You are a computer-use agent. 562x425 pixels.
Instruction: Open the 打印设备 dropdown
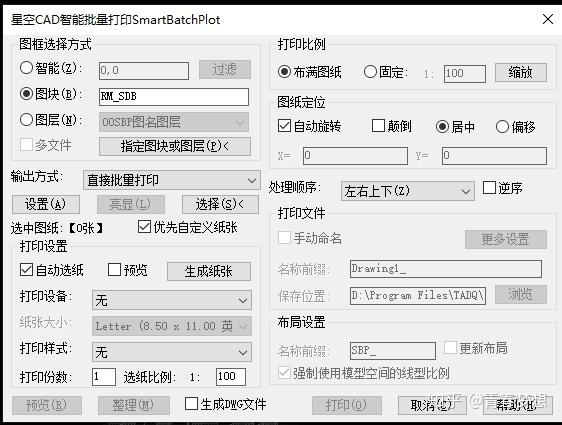(172, 300)
